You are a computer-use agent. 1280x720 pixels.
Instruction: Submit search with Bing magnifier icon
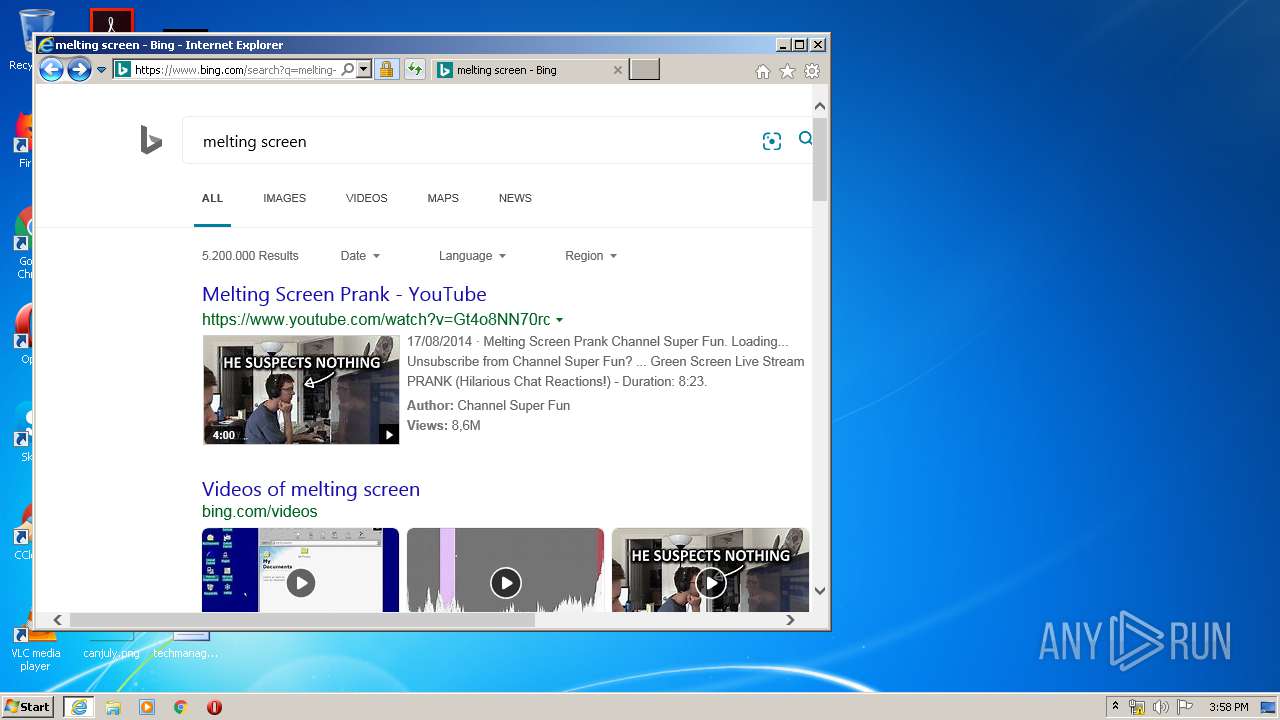point(805,139)
